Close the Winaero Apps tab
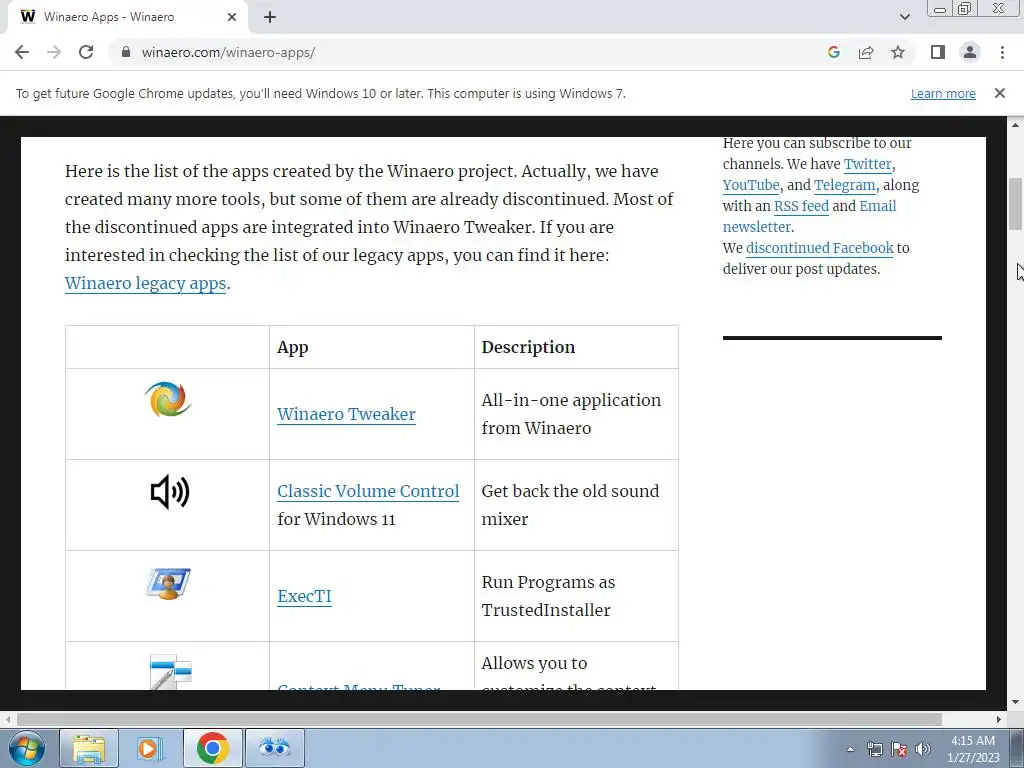The width and height of the screenshot is (1024, 768). click(232, 17)
